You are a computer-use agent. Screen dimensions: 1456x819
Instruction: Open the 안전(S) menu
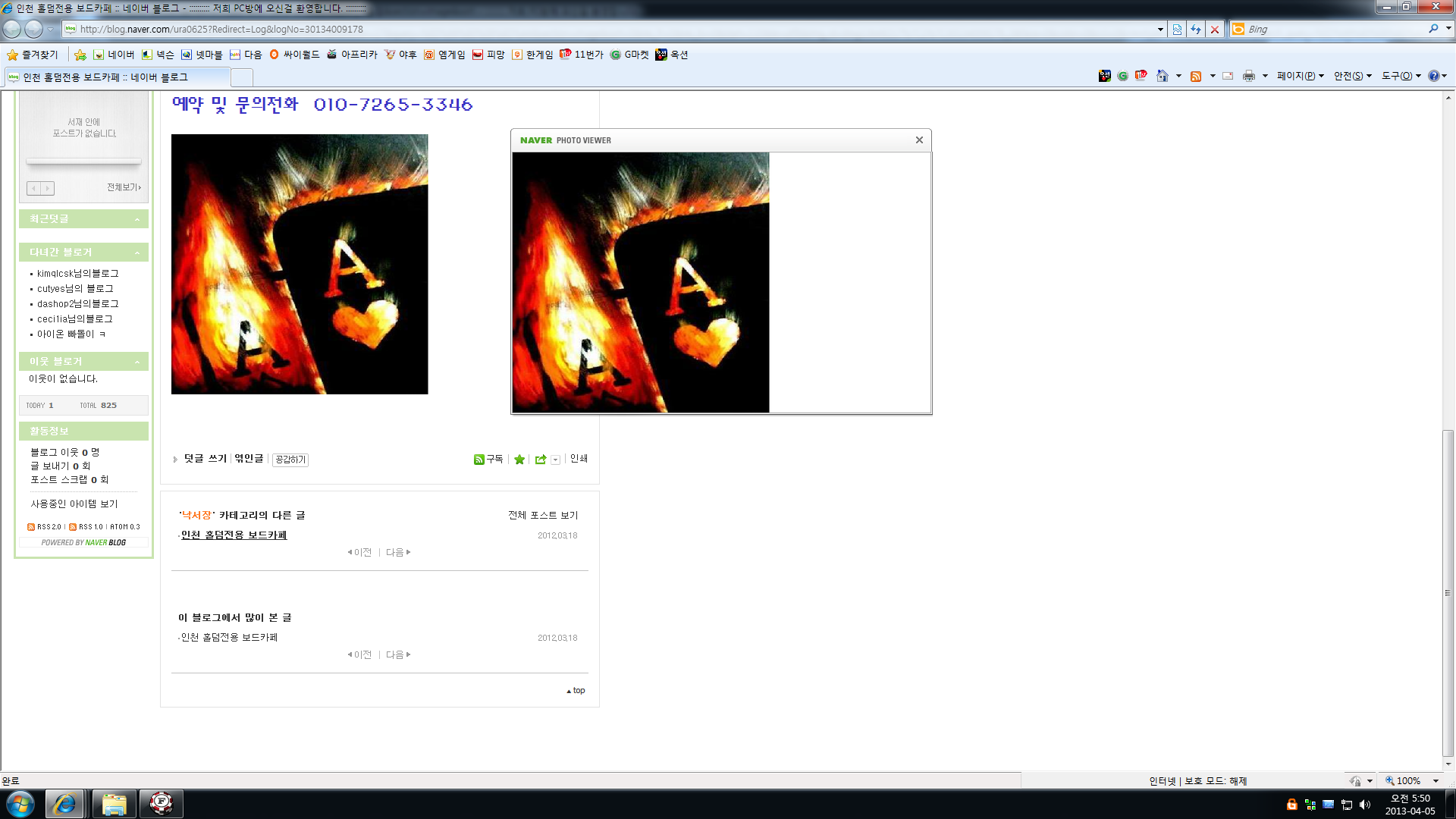(1353, 76)
